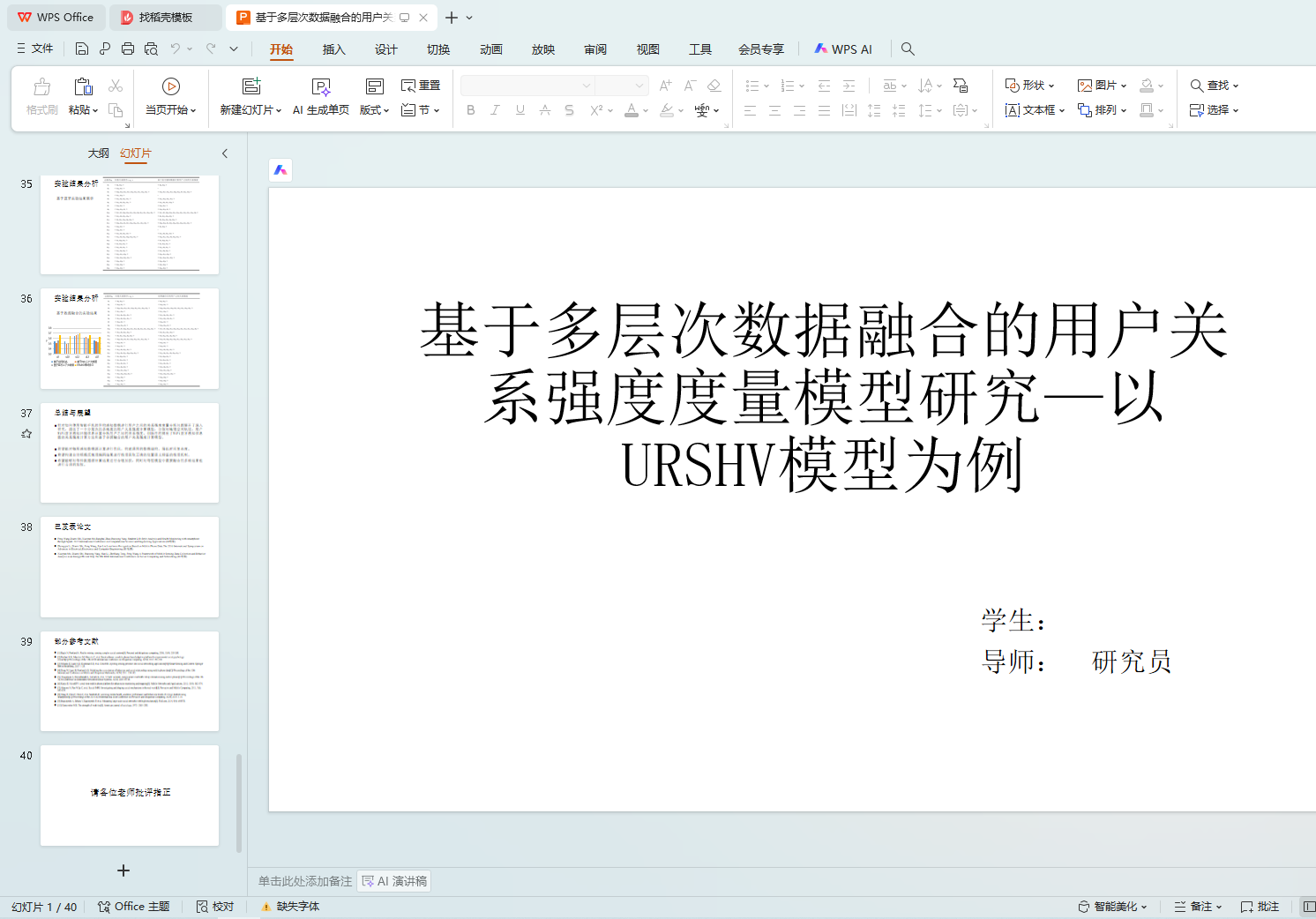
Task: Click the Save icon in quick access bar
Action: pos(82,49)
